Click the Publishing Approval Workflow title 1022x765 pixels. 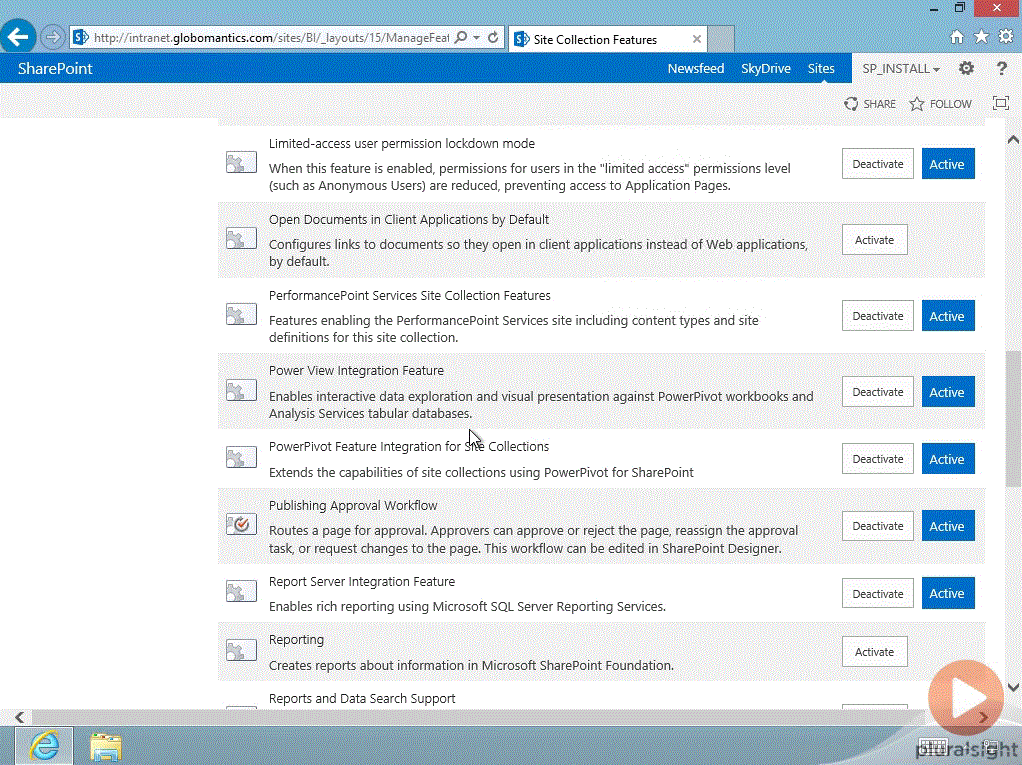[353, 506]
